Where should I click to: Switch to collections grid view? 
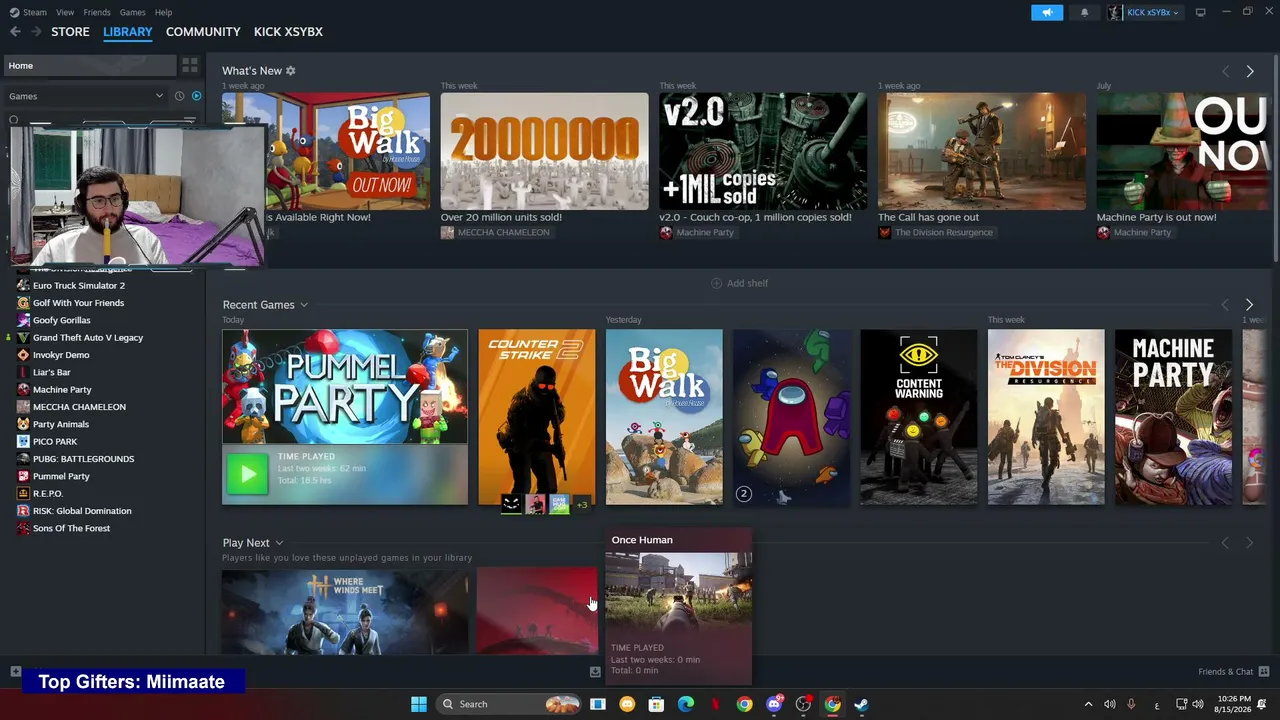[190, 65]
